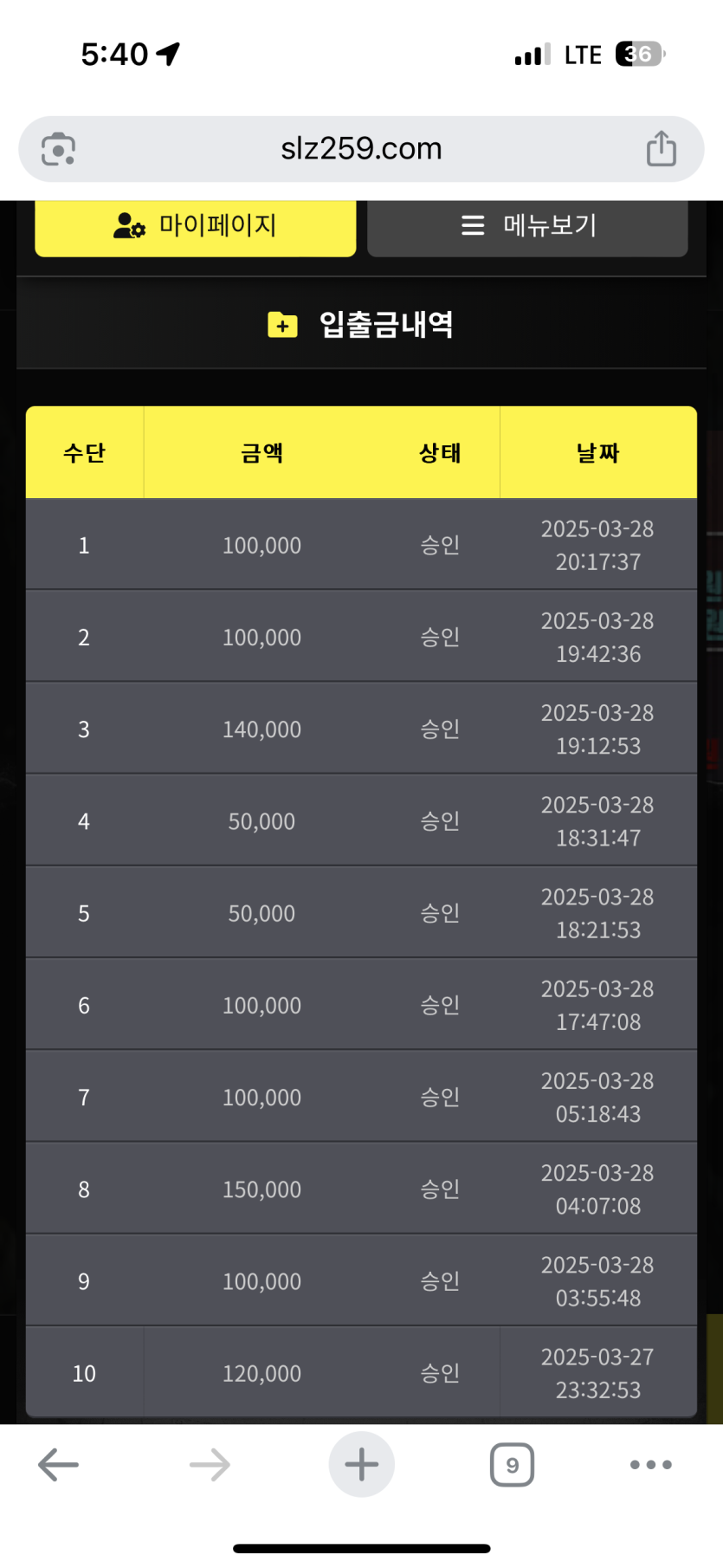Select the 150,000 amount in row 8
723x1568 pixels.
pyautogui.click(x=261, y=1189)
